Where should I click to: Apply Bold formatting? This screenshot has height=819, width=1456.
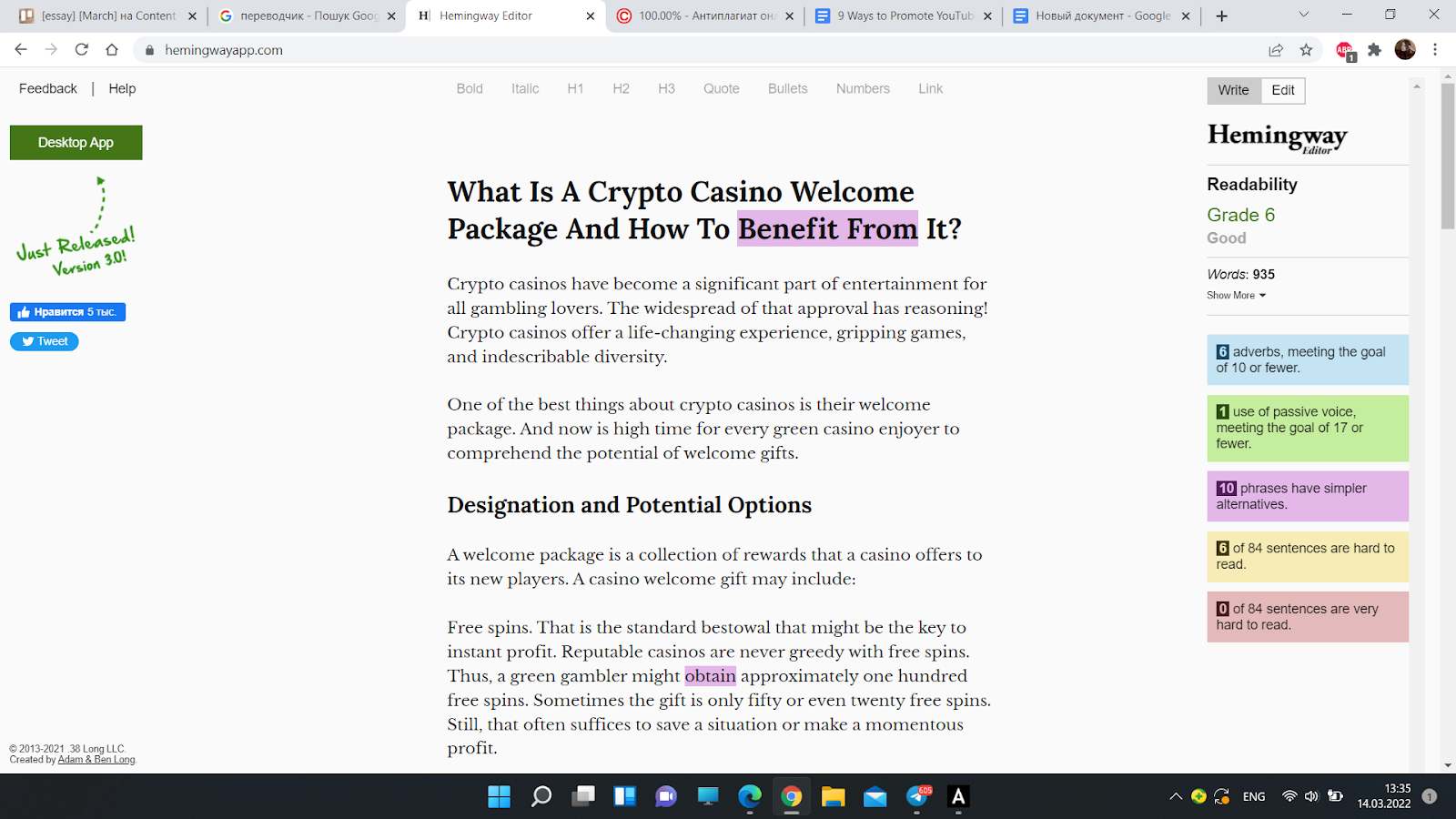point(470,88)
